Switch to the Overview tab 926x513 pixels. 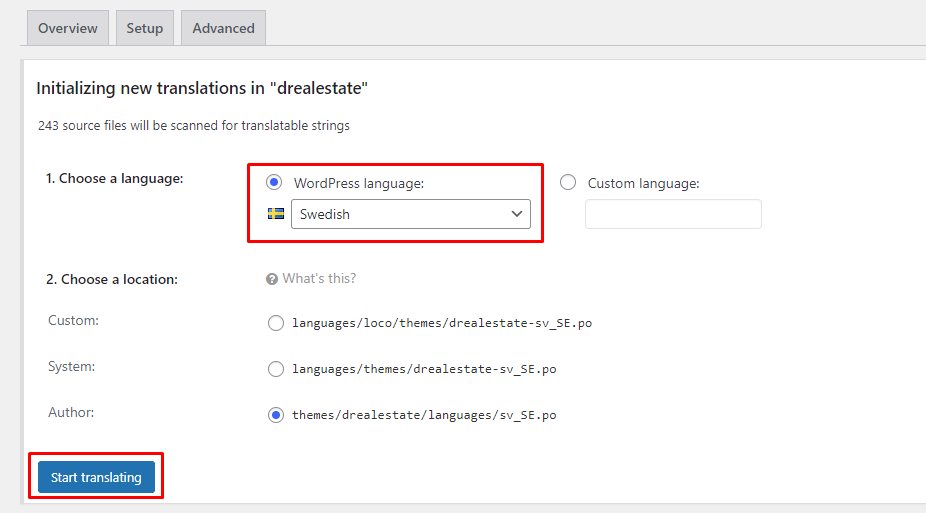point(68,28)
